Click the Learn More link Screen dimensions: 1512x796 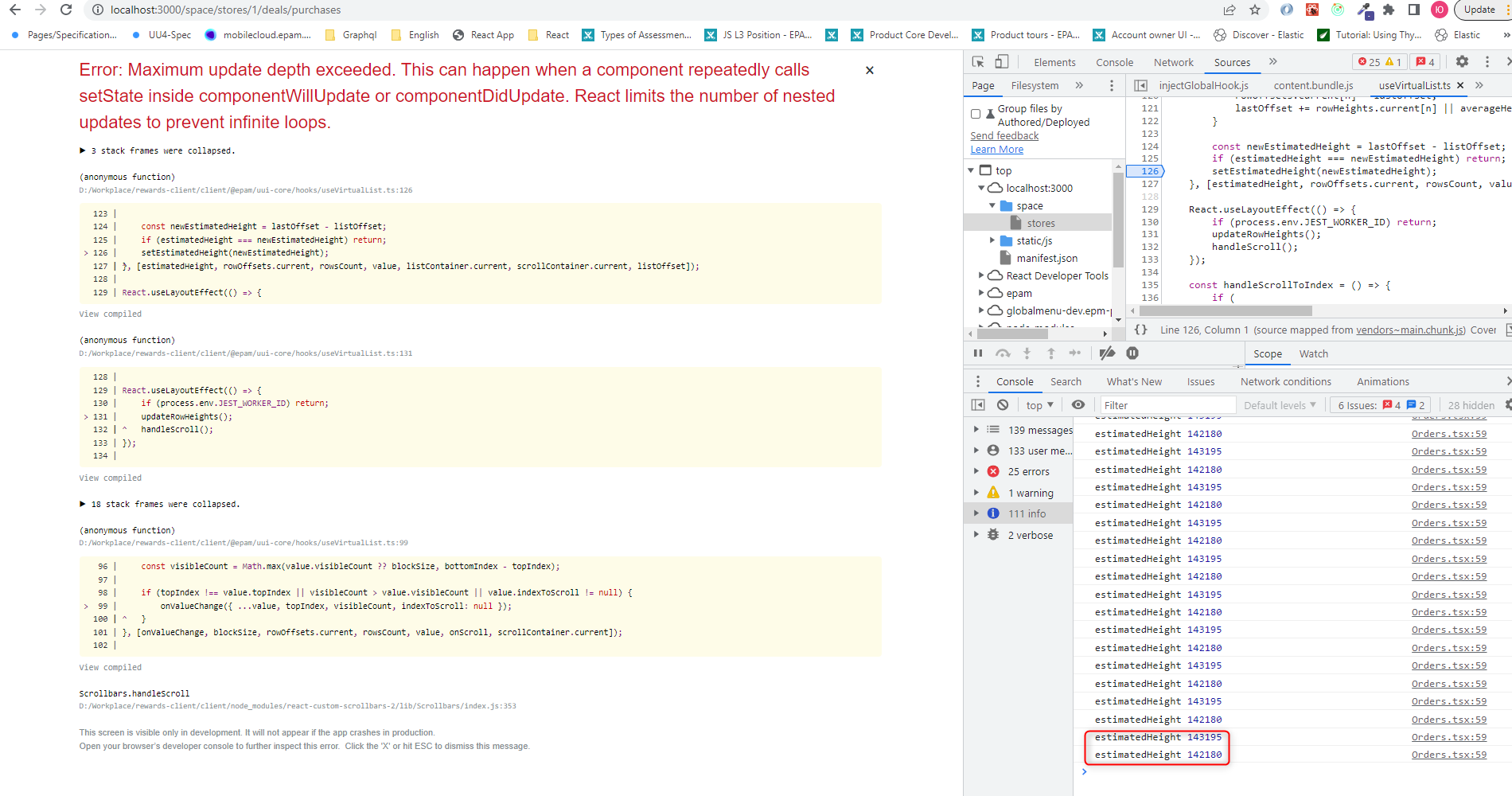point(996,149)
